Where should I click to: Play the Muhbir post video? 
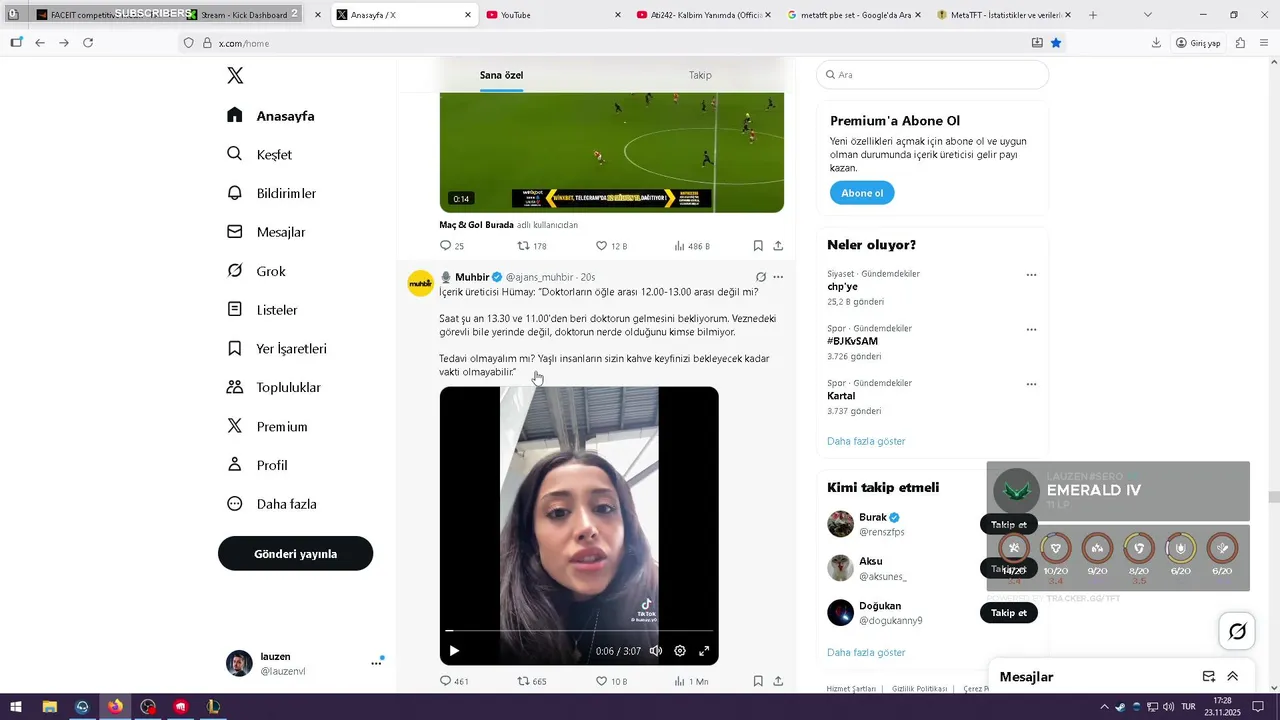tap(454, 651)
